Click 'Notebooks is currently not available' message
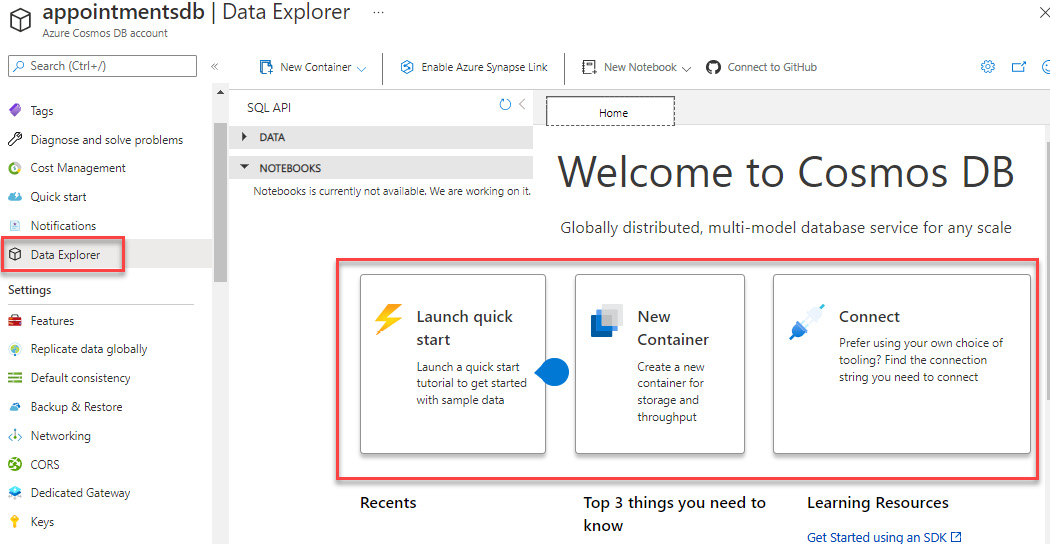Viewport: 1050px width, 544px height. point(392,192)
